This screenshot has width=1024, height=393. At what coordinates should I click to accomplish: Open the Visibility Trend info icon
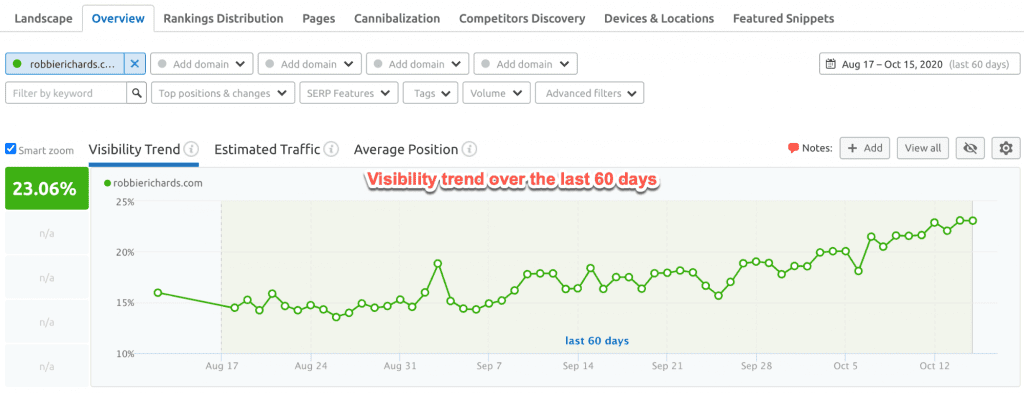[x=191, y=149]
